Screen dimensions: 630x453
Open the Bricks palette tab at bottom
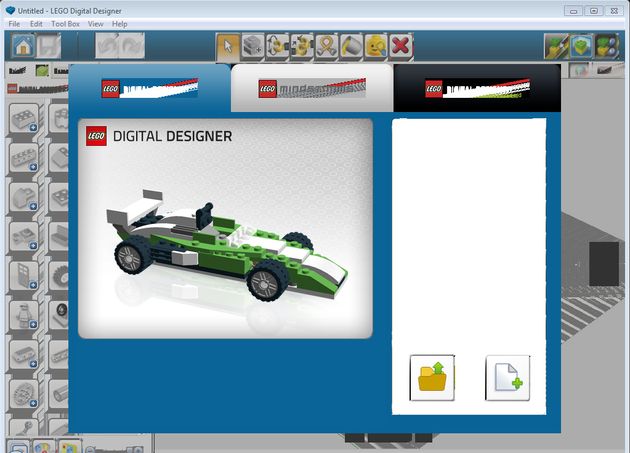[x=19, y=446]
